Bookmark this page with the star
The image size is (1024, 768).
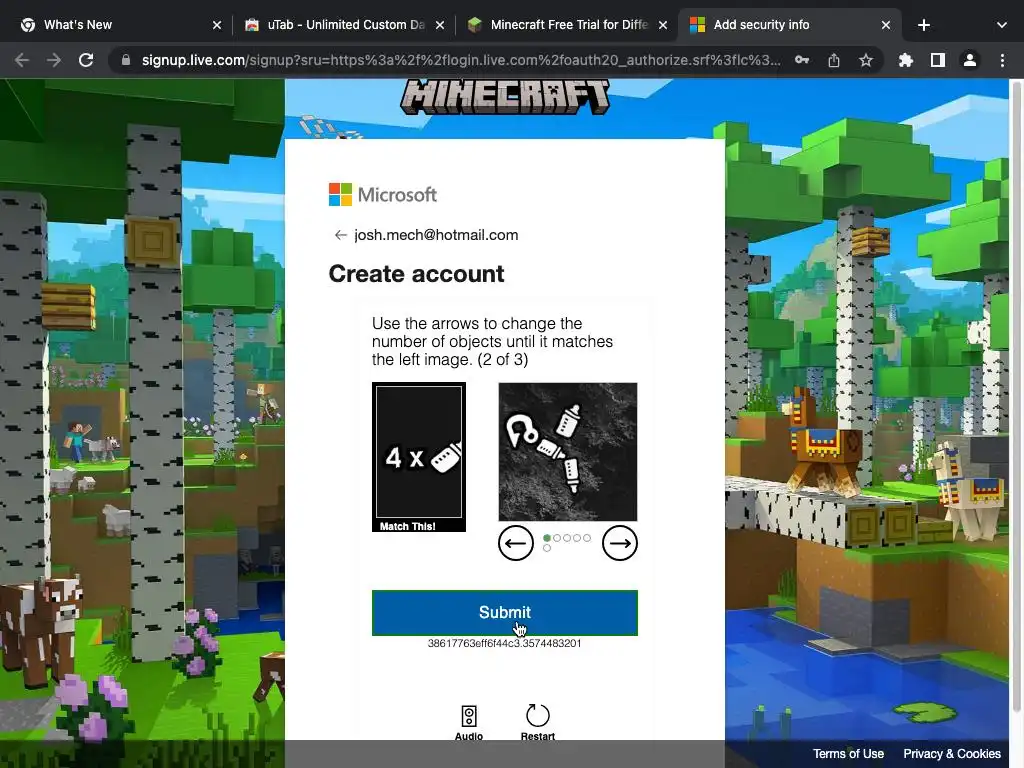pyautogui.click(x=866, y=60)
